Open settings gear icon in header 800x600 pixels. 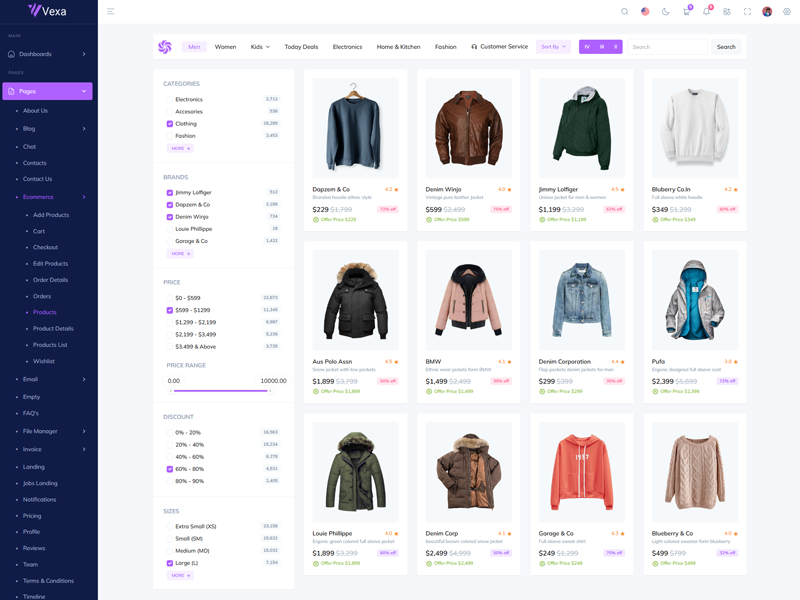point(787,12)
